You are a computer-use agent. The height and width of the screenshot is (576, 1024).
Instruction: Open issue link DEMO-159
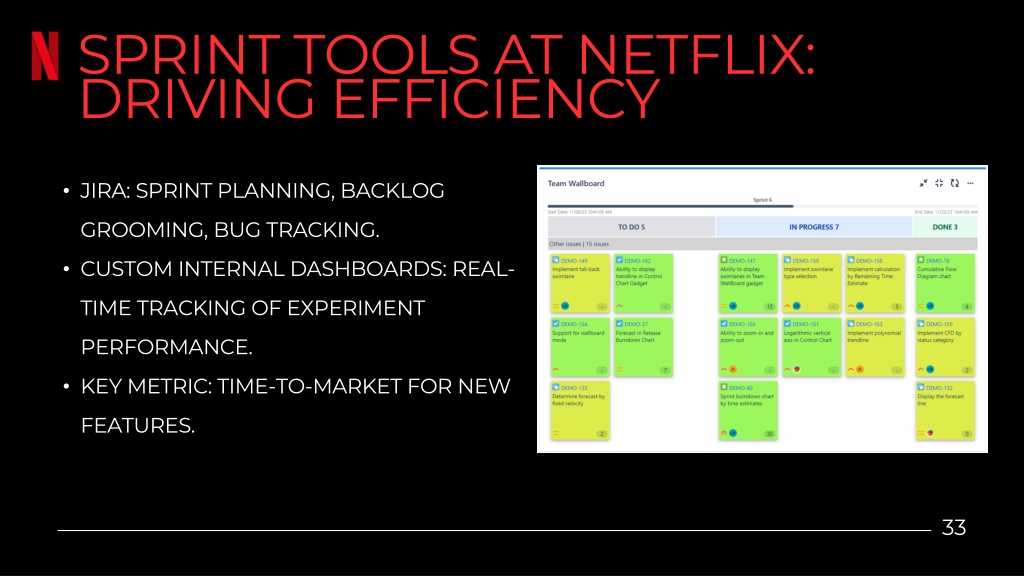tap(939, 324)
